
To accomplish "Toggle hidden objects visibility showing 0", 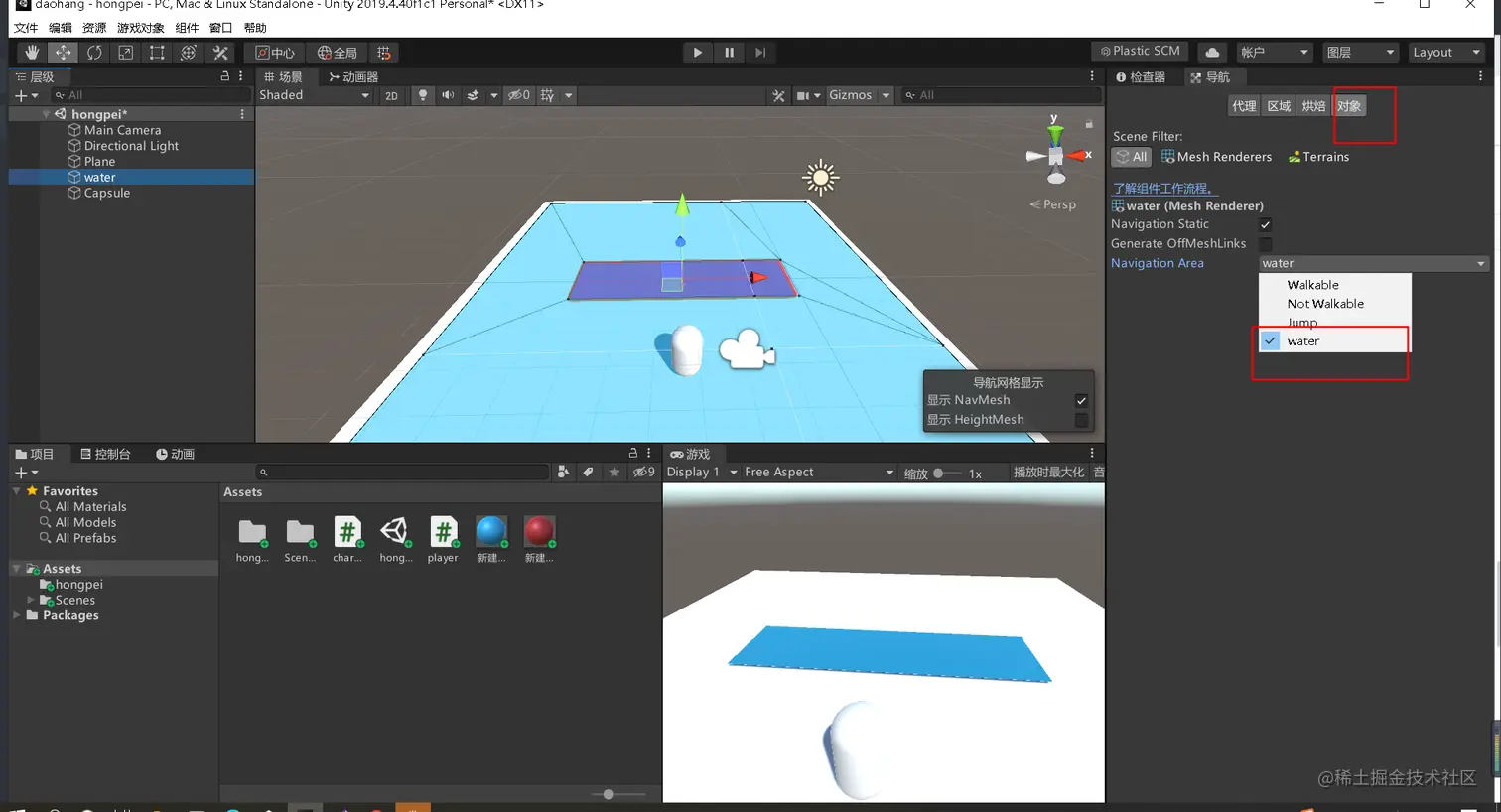I will 518,95.
